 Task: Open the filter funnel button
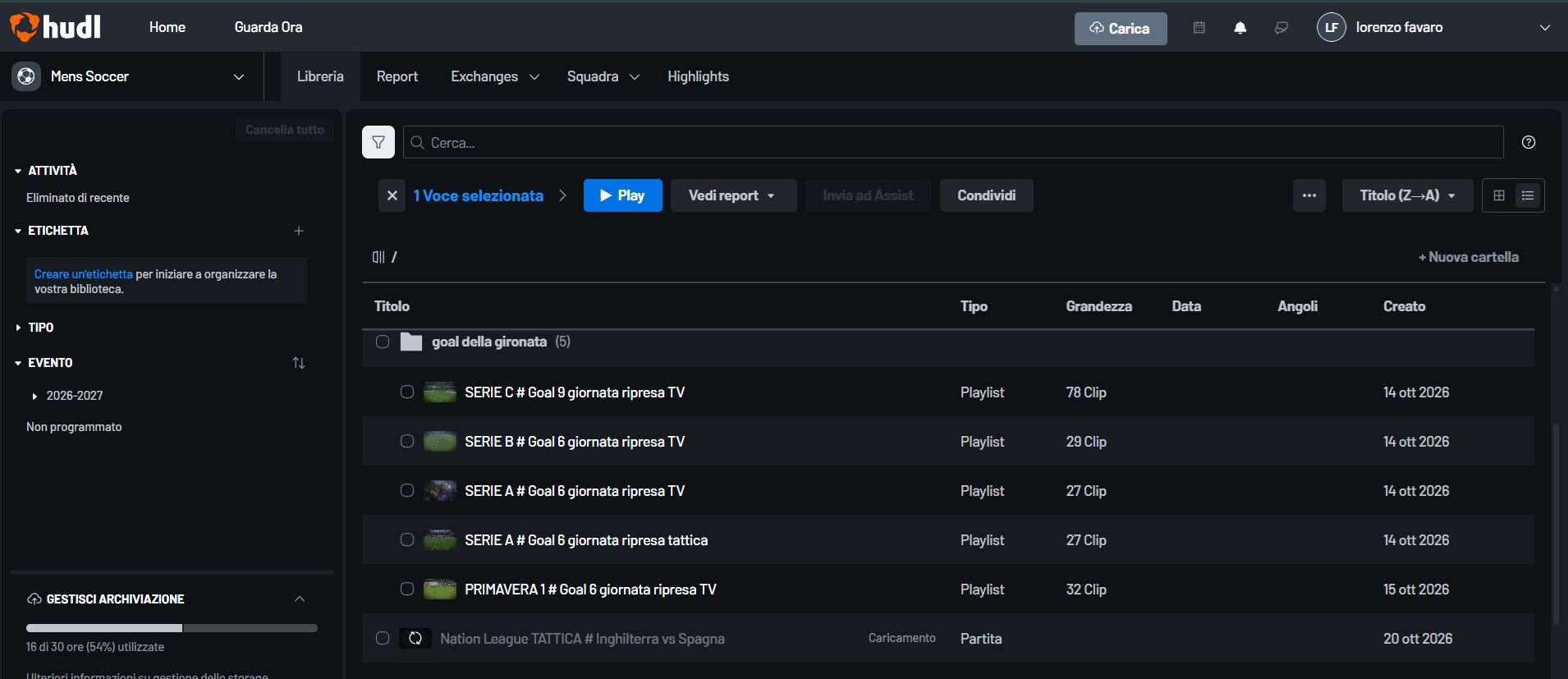tap(378, 142)
